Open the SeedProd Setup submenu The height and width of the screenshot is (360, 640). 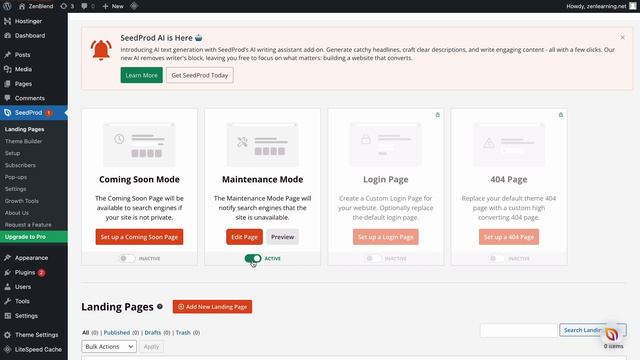pos(12,153)
